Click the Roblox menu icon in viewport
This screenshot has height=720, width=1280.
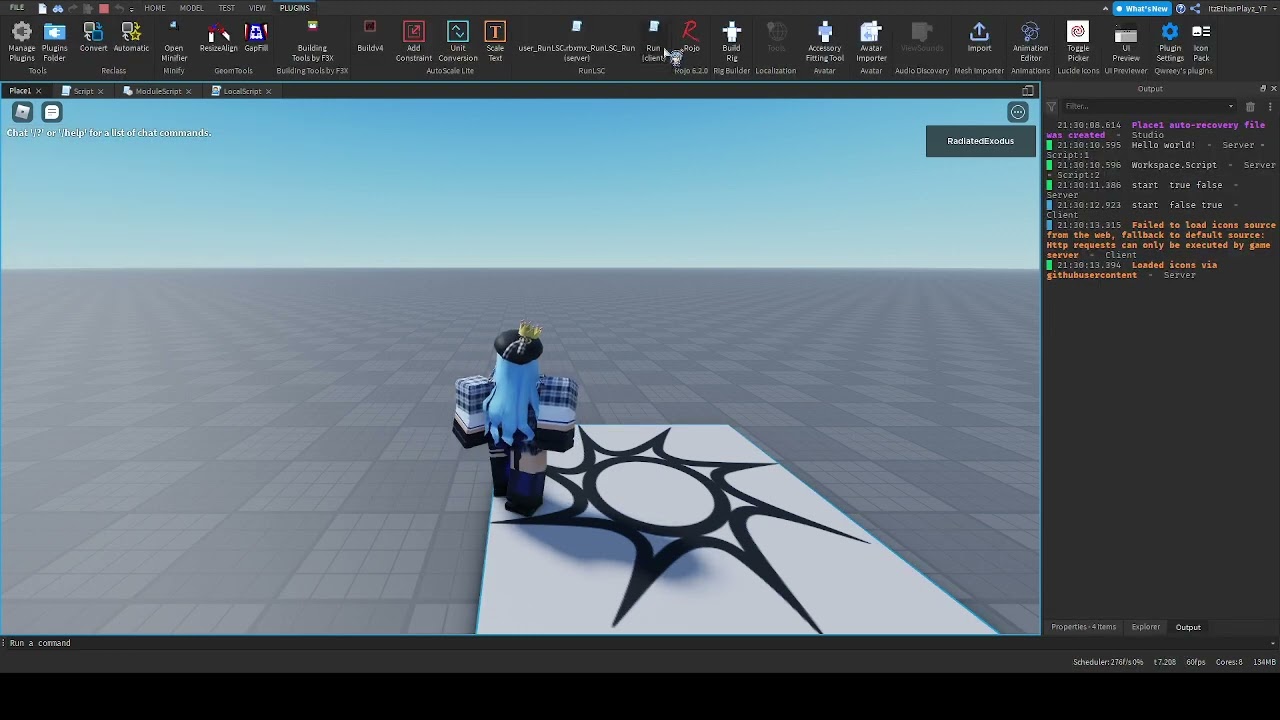click(x=22, y=112)
